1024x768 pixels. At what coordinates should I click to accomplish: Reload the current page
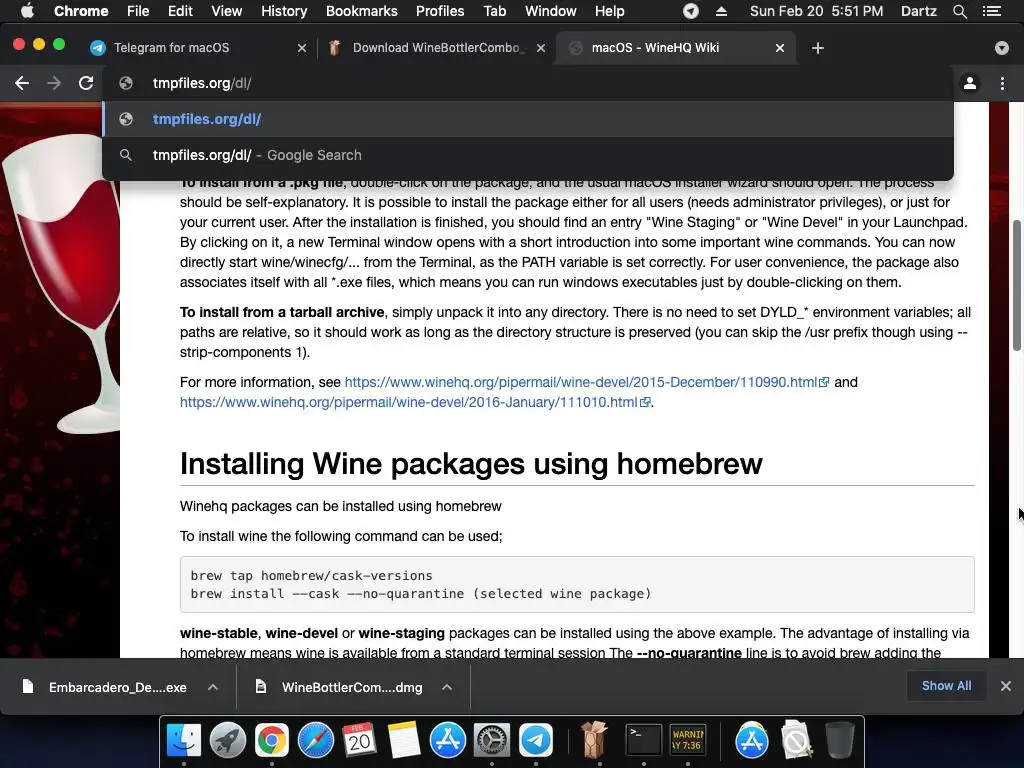tap(86, 83)
